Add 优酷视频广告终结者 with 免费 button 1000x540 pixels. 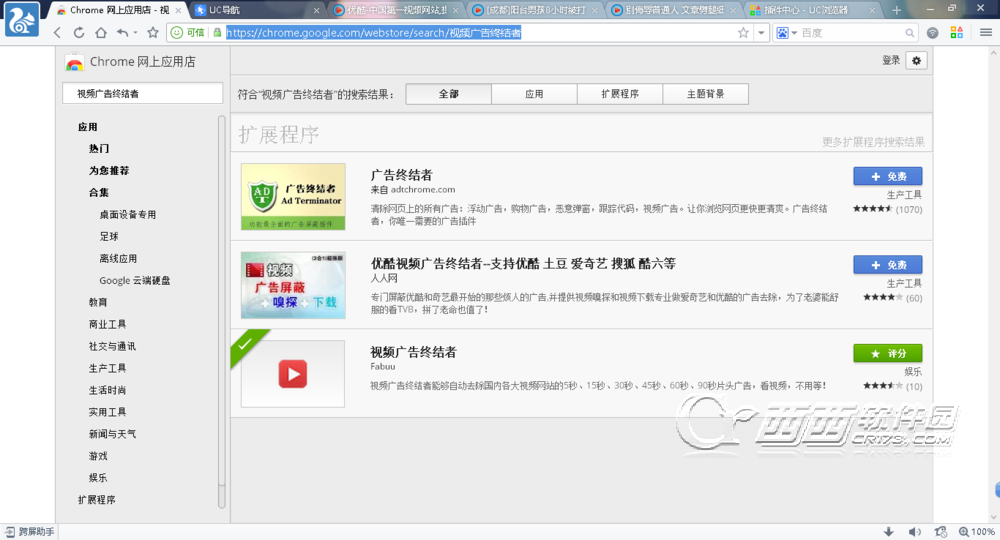tap(888, 265)
